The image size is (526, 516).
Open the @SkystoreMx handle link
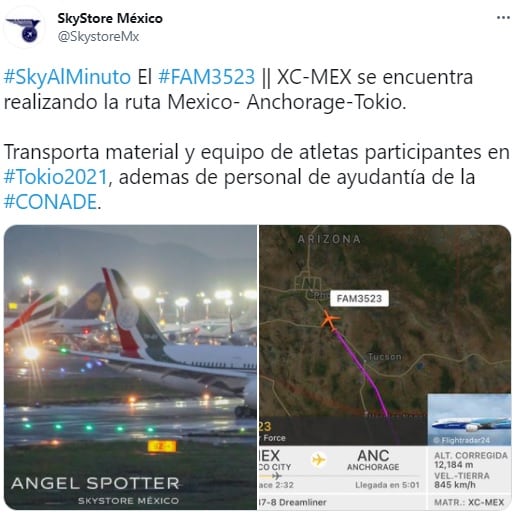[x=98, y=36]
